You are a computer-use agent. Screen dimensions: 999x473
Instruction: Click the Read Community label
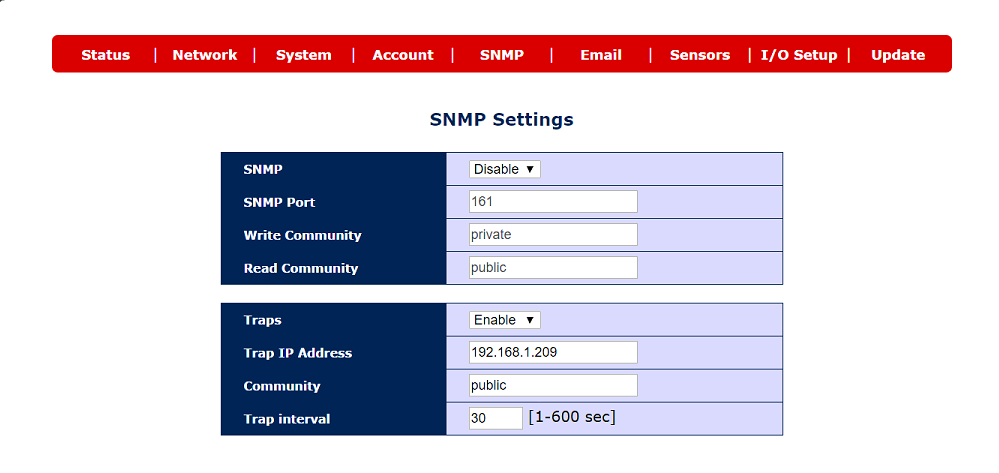click(301, 269)
